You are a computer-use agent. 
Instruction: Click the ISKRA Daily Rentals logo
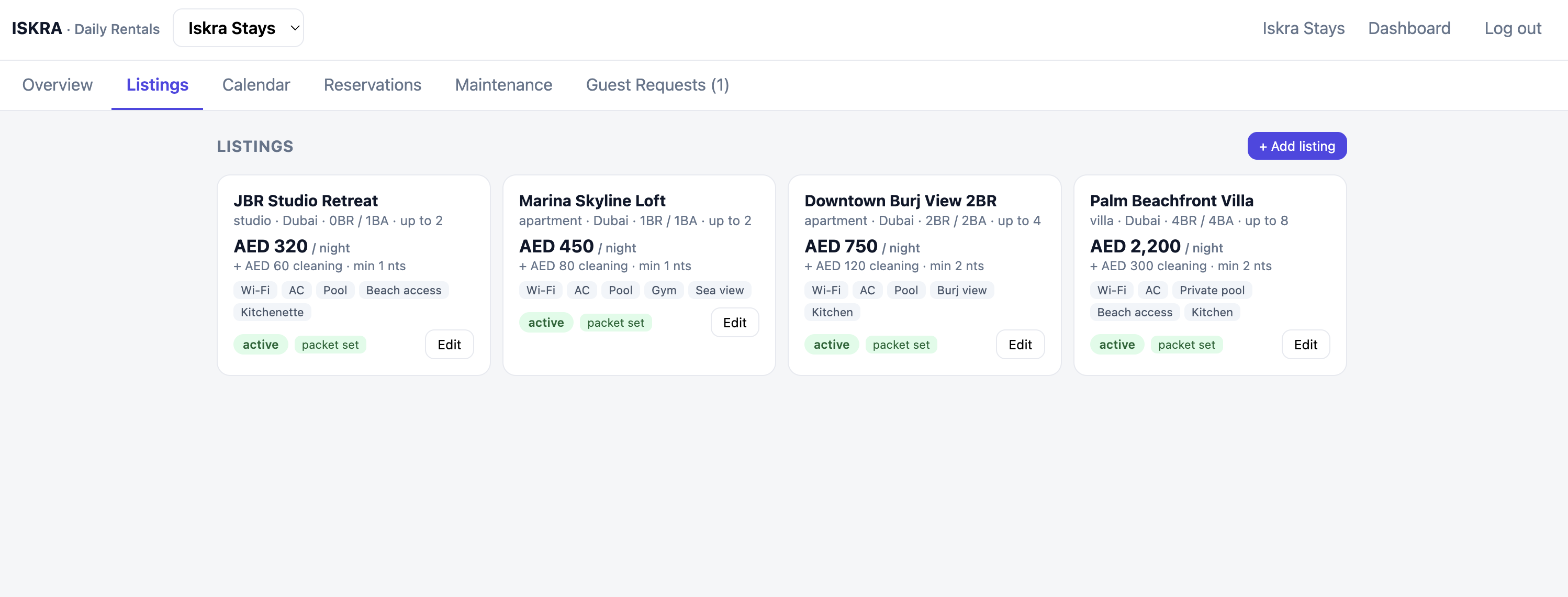point(85,28)
